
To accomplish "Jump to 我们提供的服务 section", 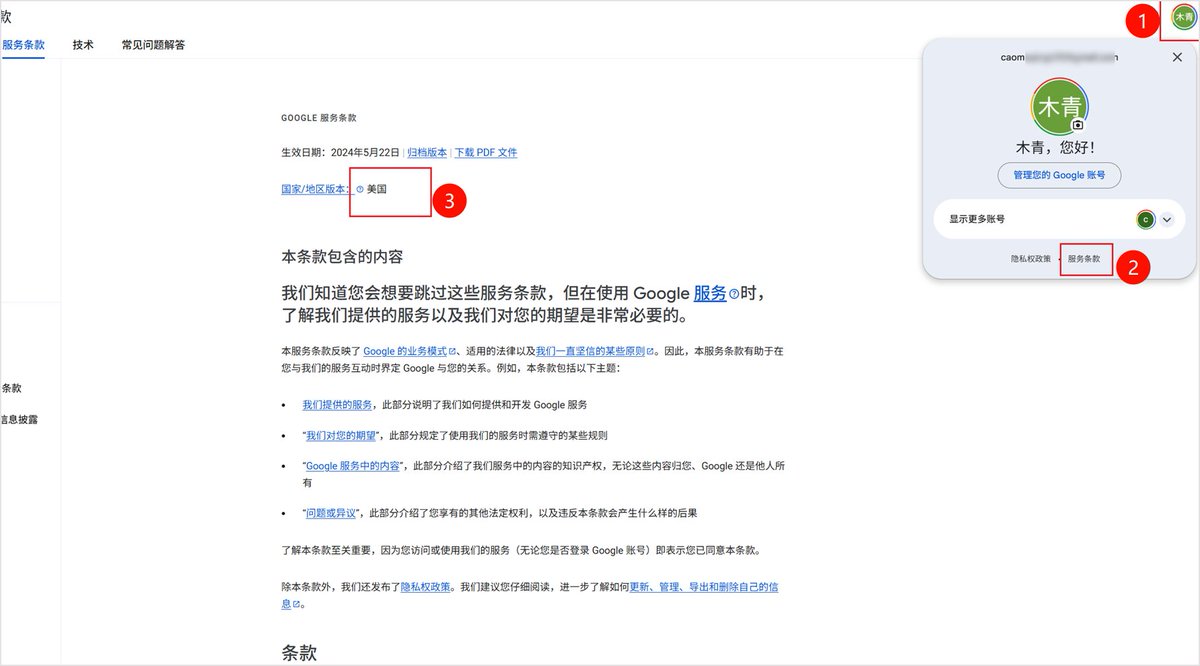I will [337, 405].
